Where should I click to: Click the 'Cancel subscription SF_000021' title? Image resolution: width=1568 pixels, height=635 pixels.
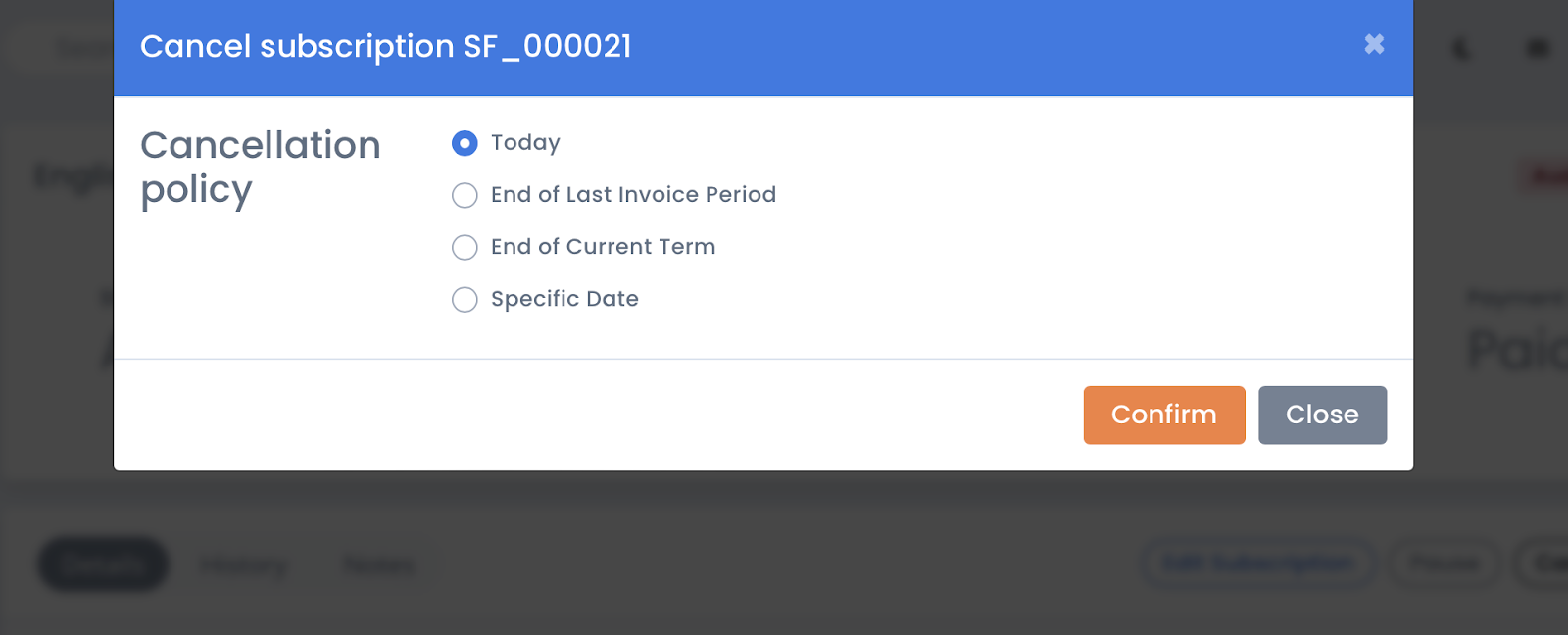click(x=386, y=46)
